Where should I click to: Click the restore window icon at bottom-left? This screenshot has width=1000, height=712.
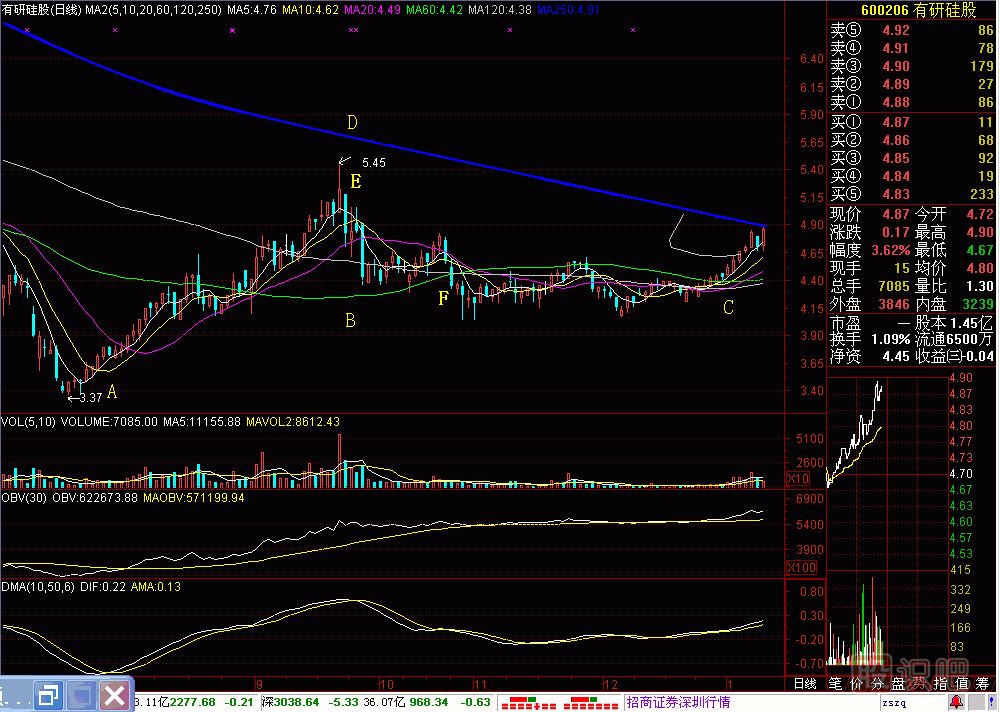coord(50,693)
